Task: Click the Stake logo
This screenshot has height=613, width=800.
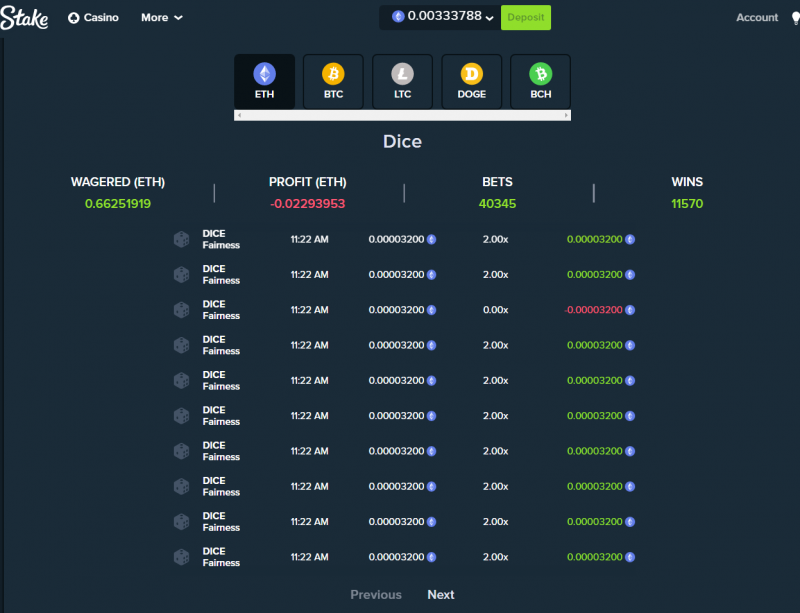Action: point(24,18)
